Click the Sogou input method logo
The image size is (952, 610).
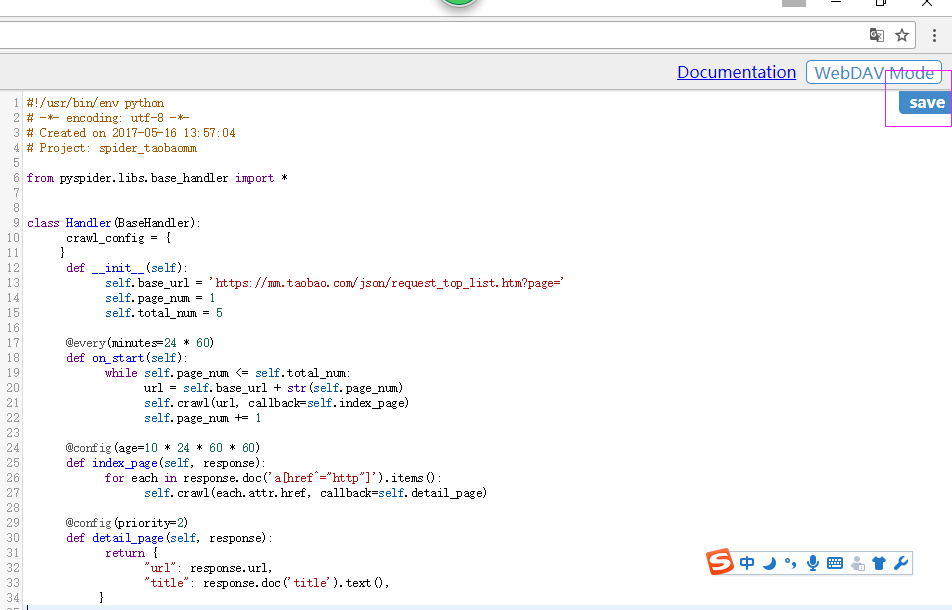tap(720, 562)
